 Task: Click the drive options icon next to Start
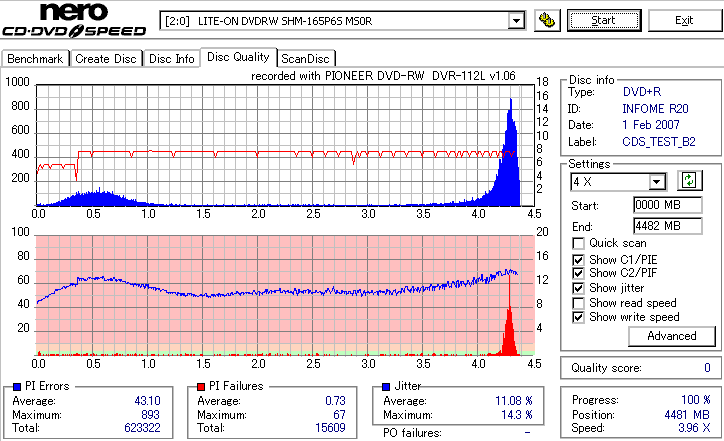(x=547, y=21)
